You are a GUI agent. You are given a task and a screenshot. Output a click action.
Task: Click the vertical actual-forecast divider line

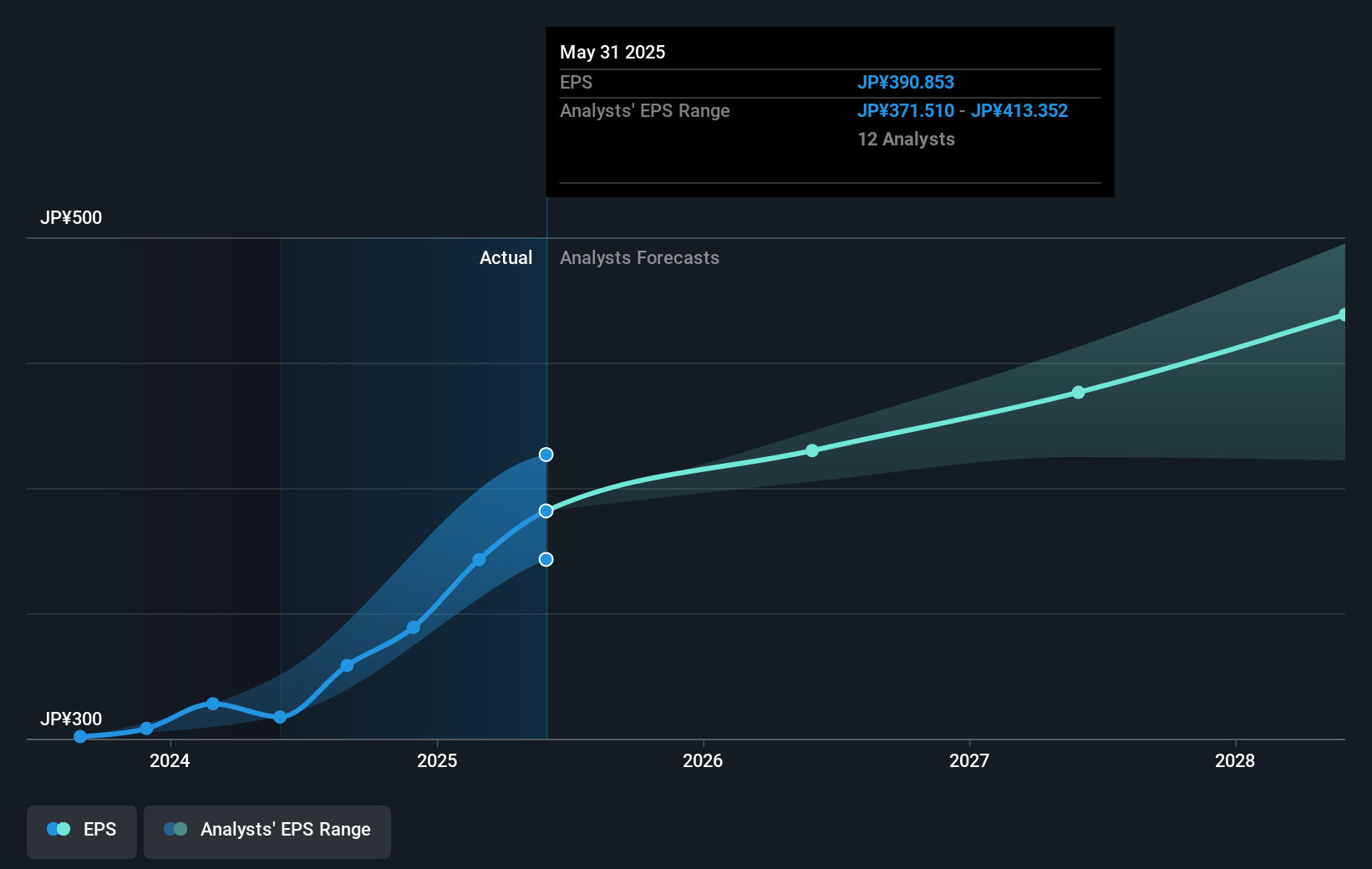click(546, 376)
